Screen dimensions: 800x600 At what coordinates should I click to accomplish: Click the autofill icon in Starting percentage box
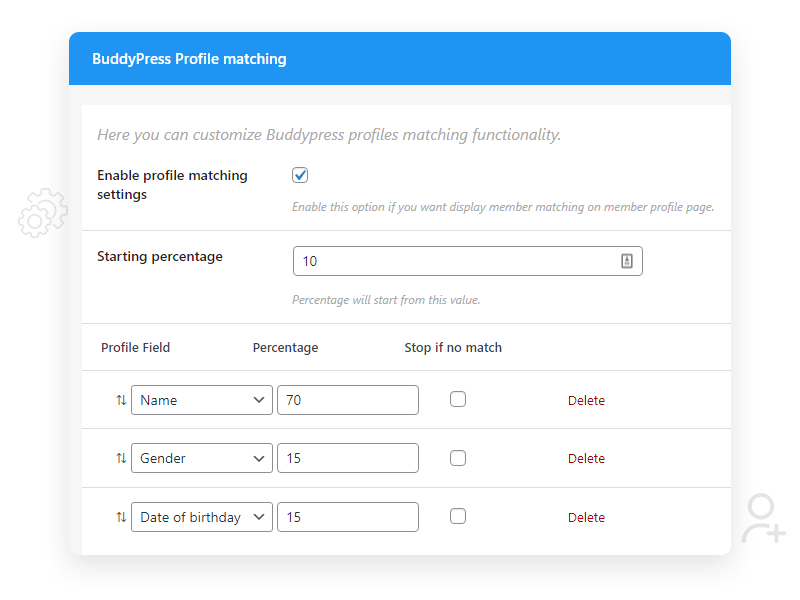tap(627, 261)
